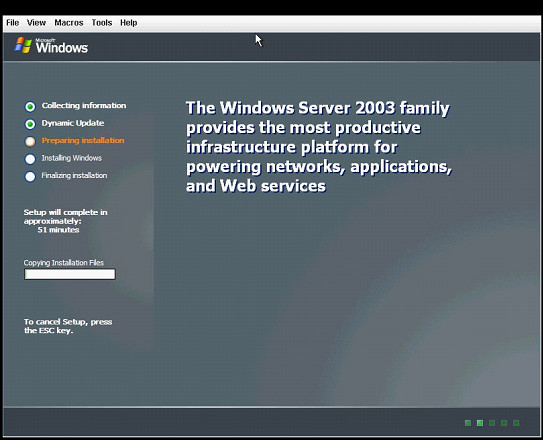The width and height of the screenshot is (543, 440).
Task: Click the Windows flag logo icon
Action: 23,45
